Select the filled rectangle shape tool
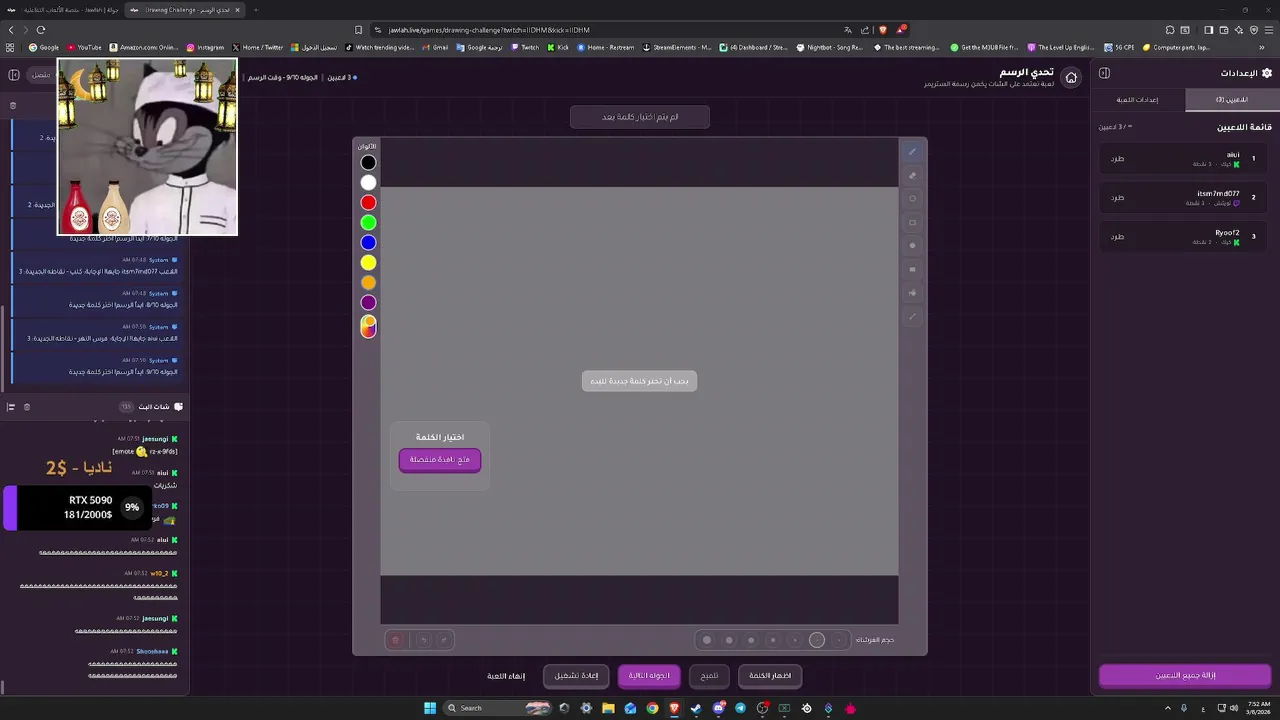This screenshot has height=720, width=1280. pos(912,269)
